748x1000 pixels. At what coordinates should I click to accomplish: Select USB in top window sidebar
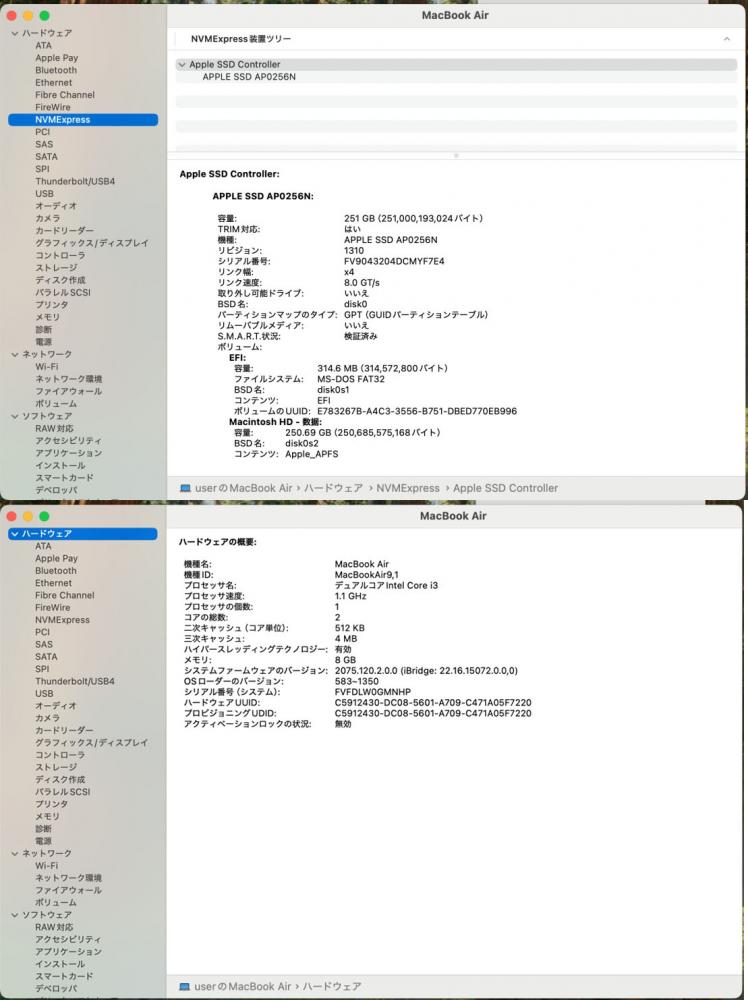[x=45, y=194]
